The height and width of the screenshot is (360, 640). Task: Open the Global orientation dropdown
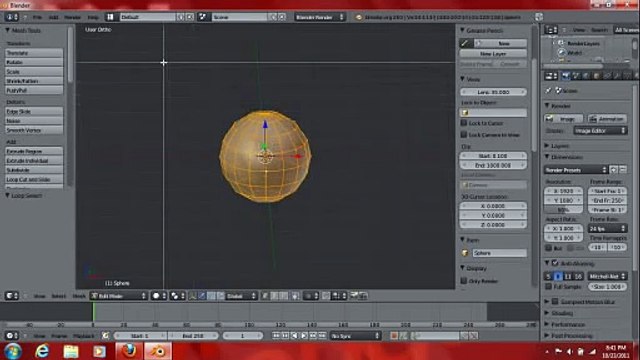click(x=241, y=296)
